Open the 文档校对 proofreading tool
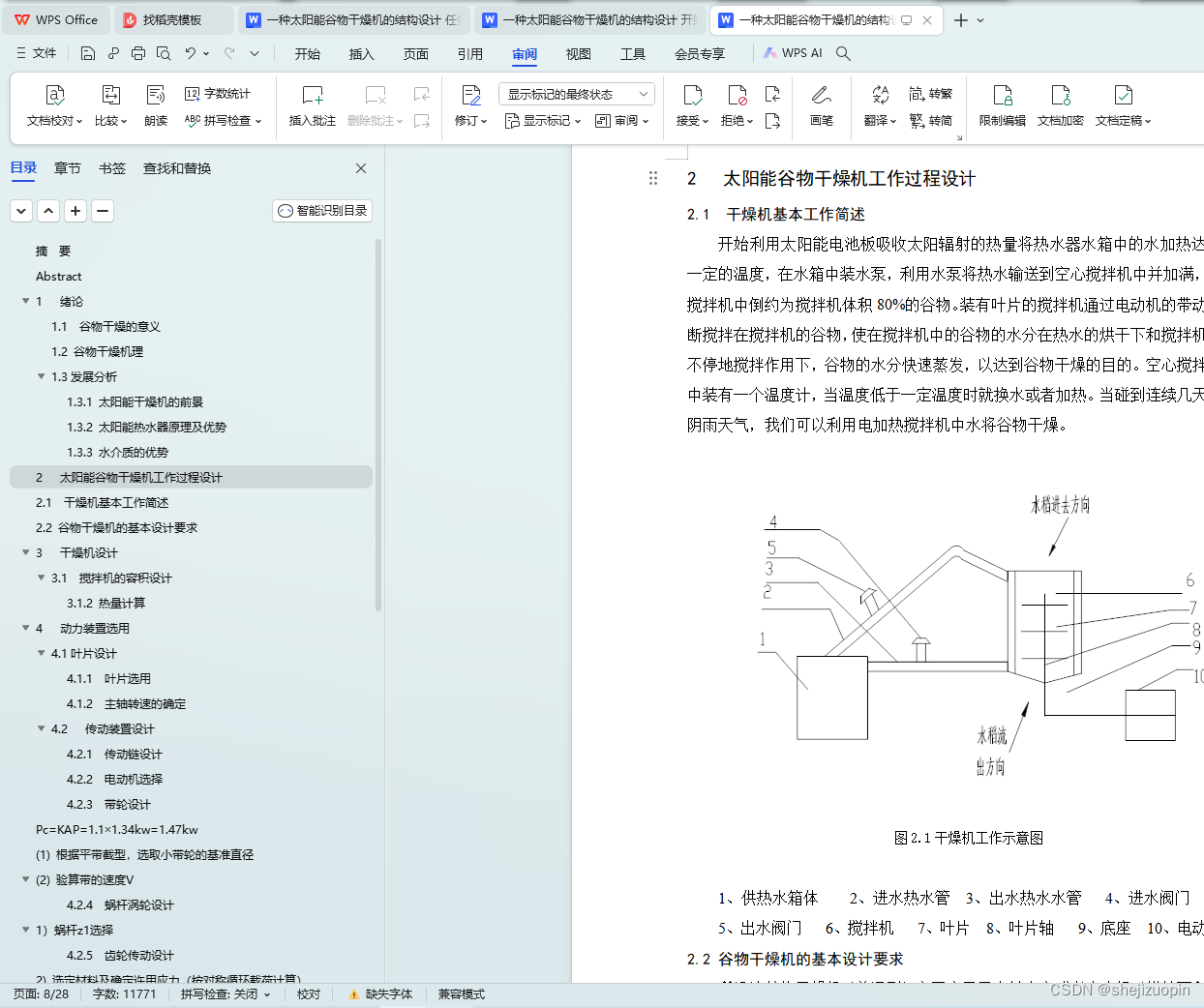Viewport: 1204px width, 1008px height. [53, 106]
